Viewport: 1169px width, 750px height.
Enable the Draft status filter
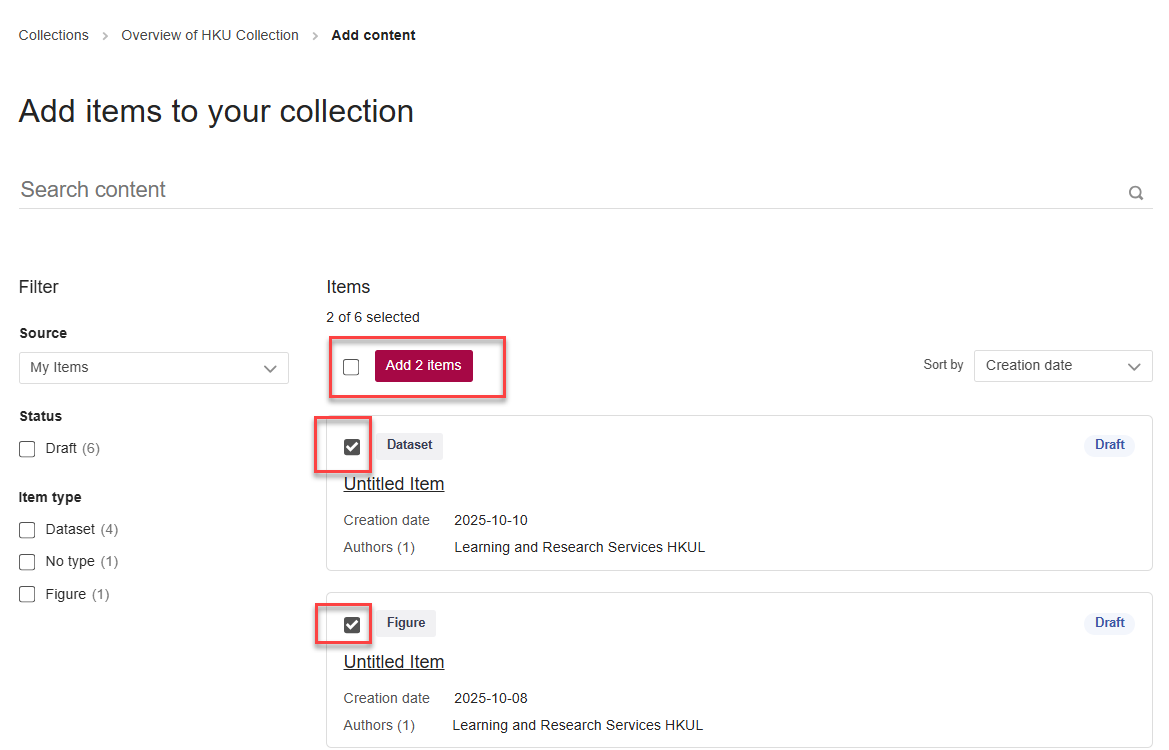pyautogui.click(x=28, y=449)
